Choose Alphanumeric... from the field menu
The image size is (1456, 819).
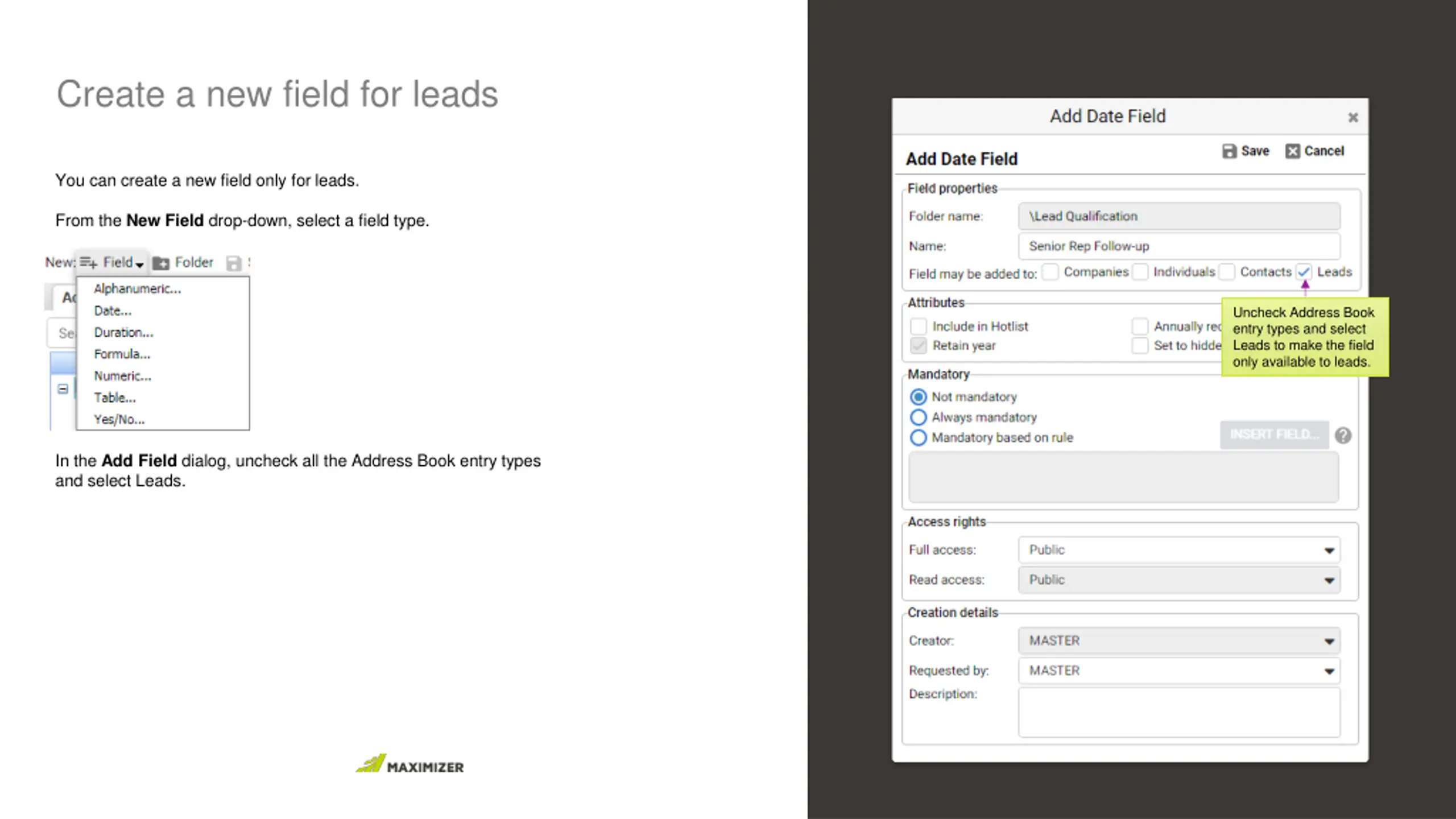[138, 289]
